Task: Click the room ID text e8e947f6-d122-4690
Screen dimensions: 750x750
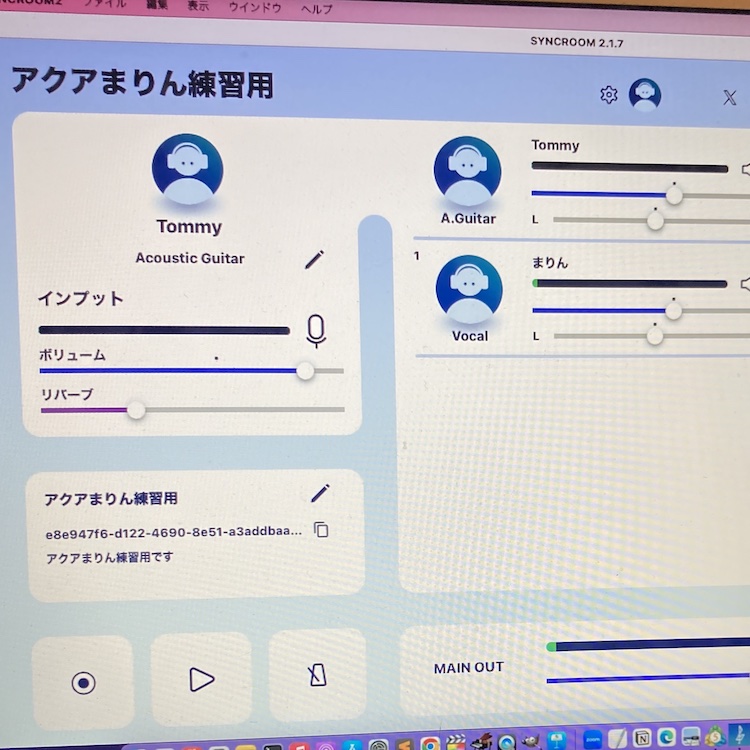Action: (x=174, y=532)
